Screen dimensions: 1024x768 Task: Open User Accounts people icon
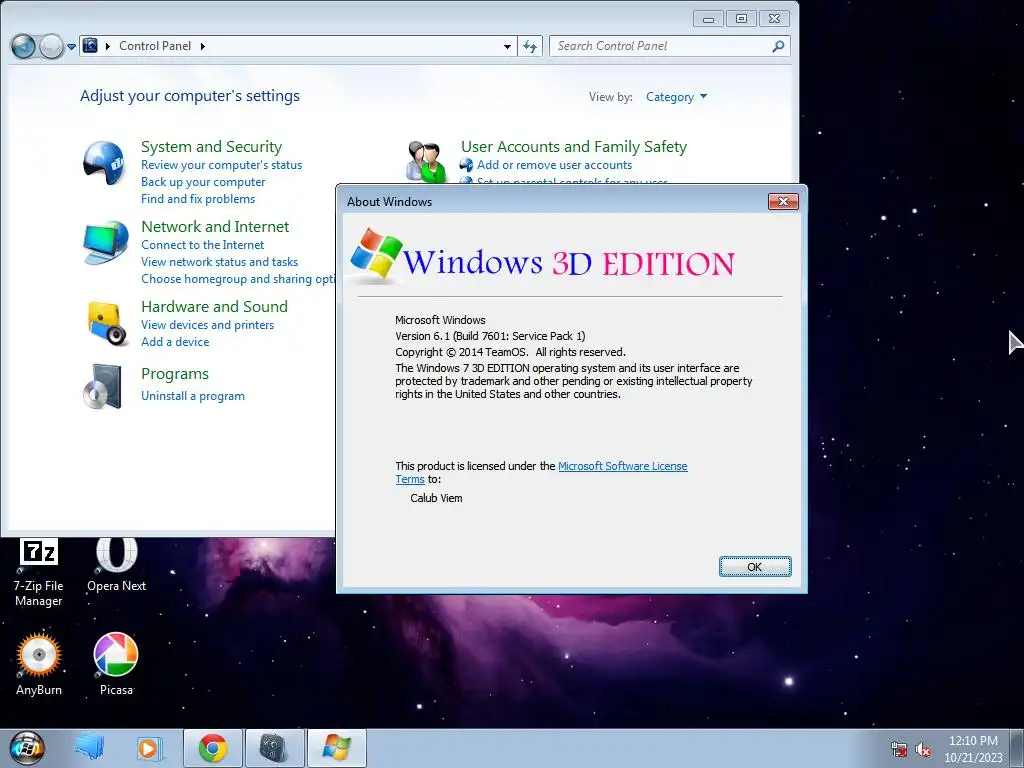coord(426,161)
